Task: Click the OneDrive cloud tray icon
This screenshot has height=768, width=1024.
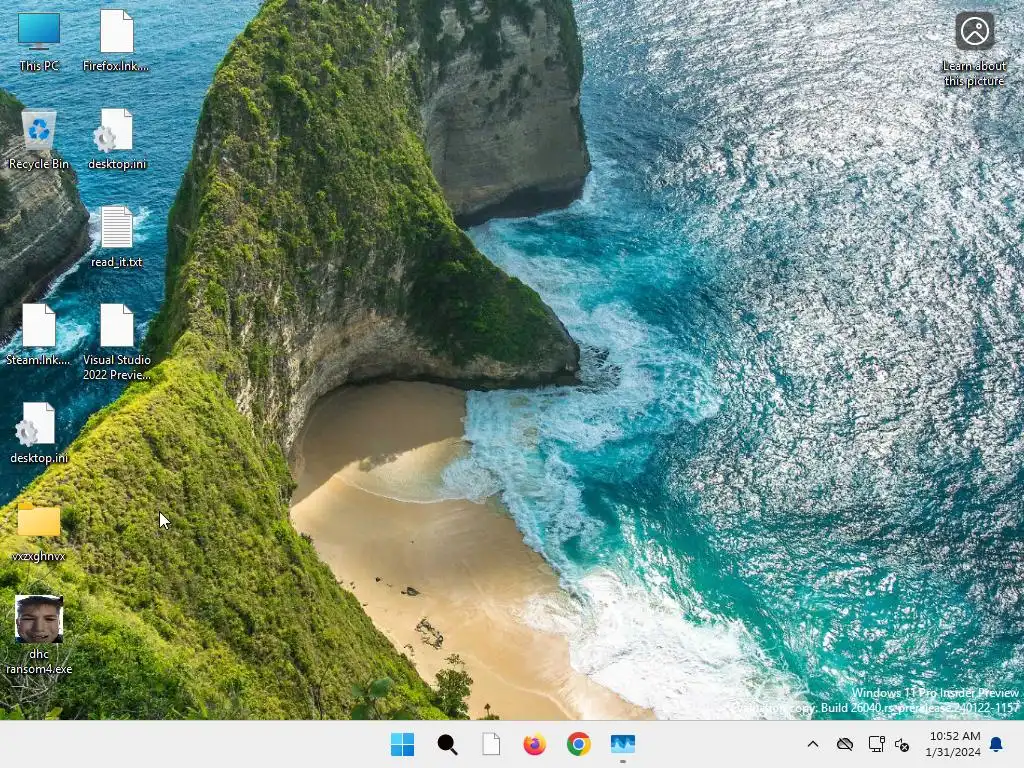Action: 844,744
